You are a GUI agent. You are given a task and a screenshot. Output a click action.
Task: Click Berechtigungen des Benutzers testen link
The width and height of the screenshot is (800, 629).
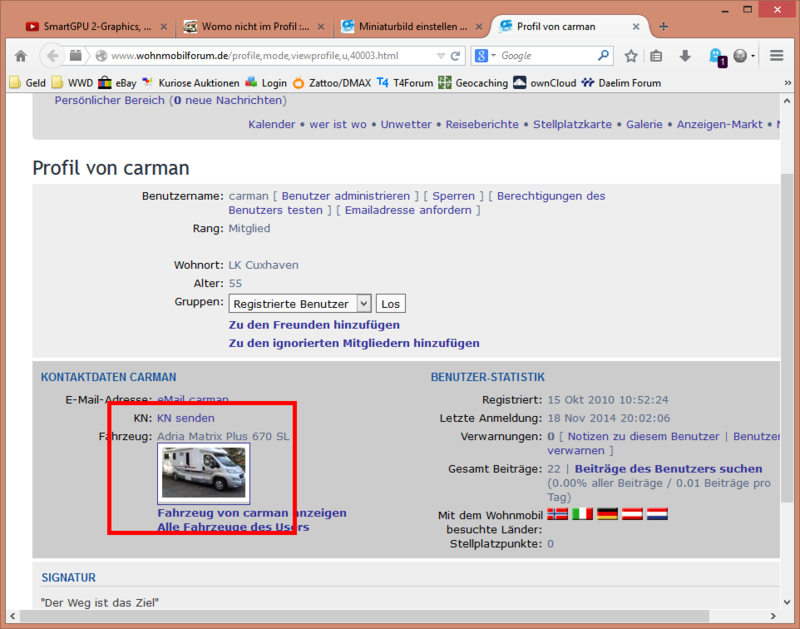[417, 203]
